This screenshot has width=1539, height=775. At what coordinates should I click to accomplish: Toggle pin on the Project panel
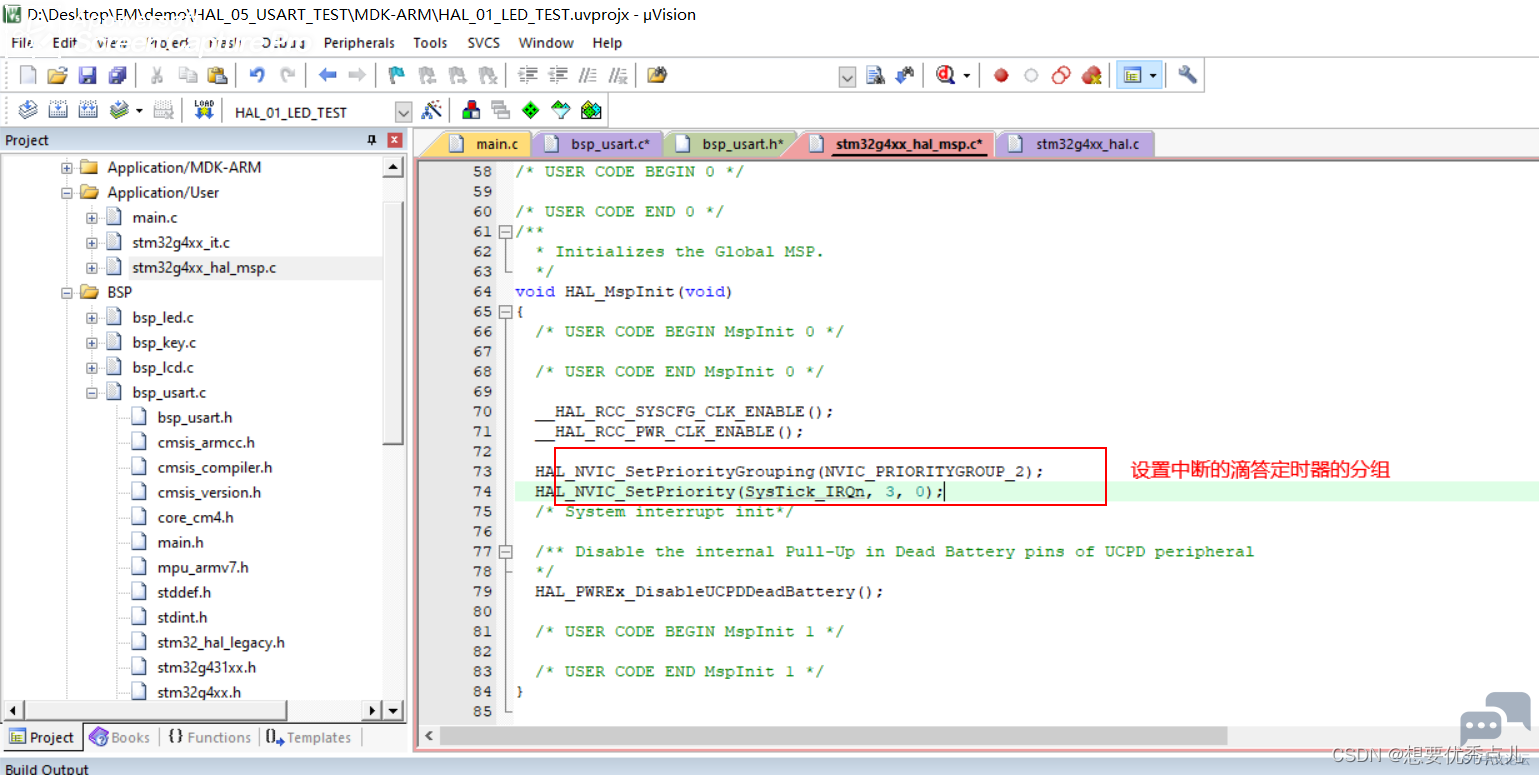[x=372, y=140]
